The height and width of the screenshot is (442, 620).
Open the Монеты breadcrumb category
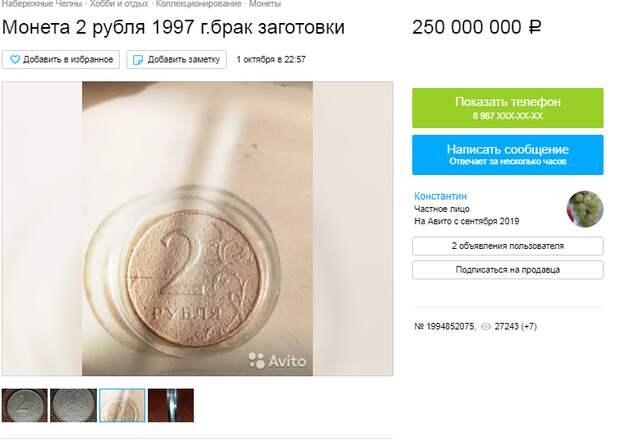pos(265,4)
